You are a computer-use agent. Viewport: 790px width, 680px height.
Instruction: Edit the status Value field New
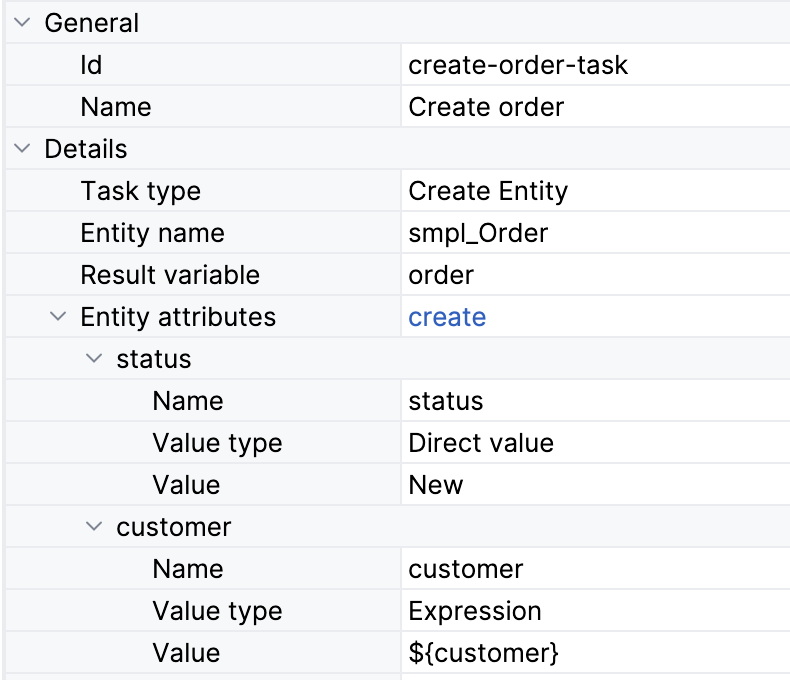(436, 486)
